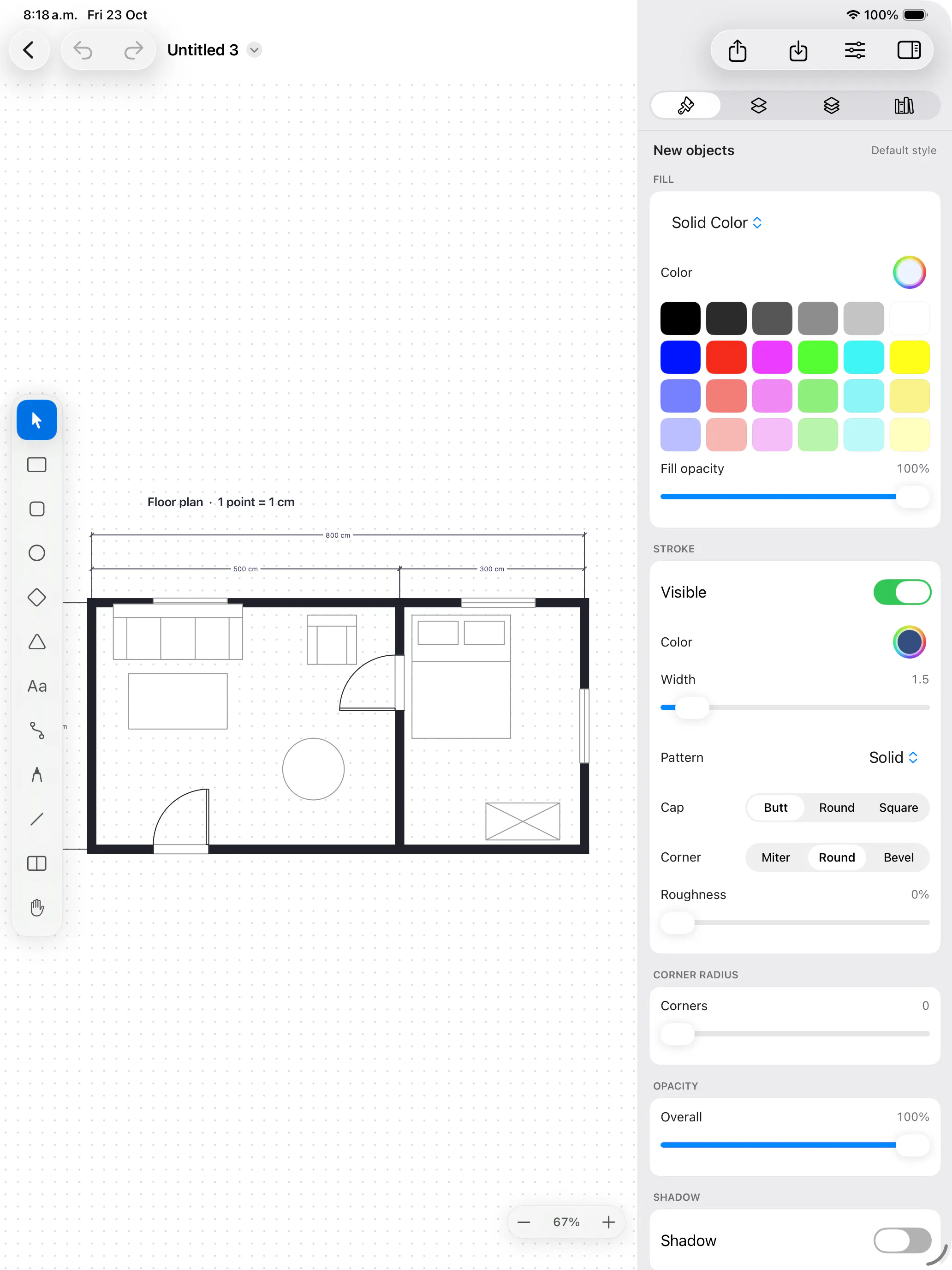Click the Floor plan title text on canvas
Screen dimensions: 952x1270
click(221, 502)
